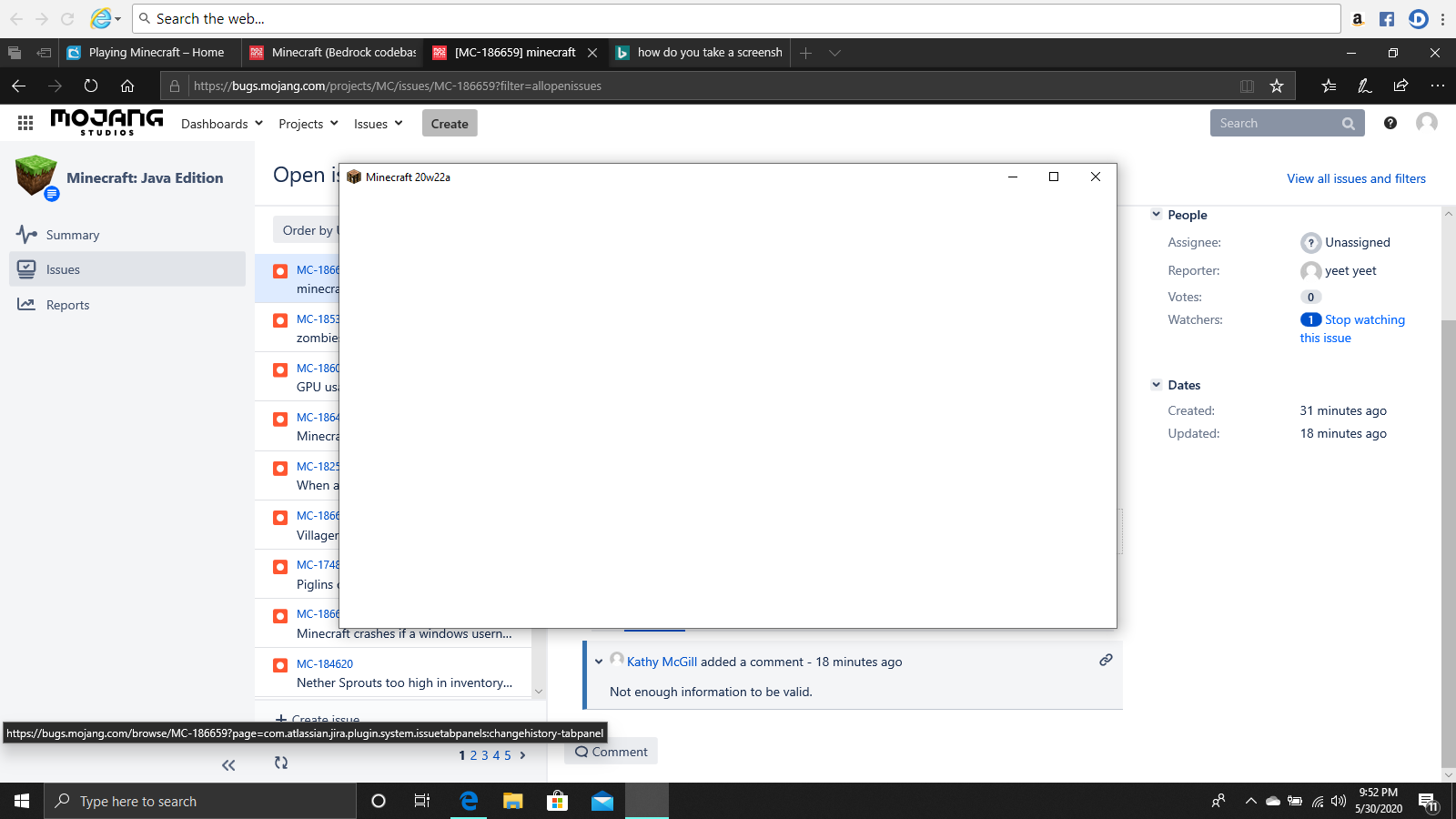
Task: Click the Create button
Action: [450, 124]
